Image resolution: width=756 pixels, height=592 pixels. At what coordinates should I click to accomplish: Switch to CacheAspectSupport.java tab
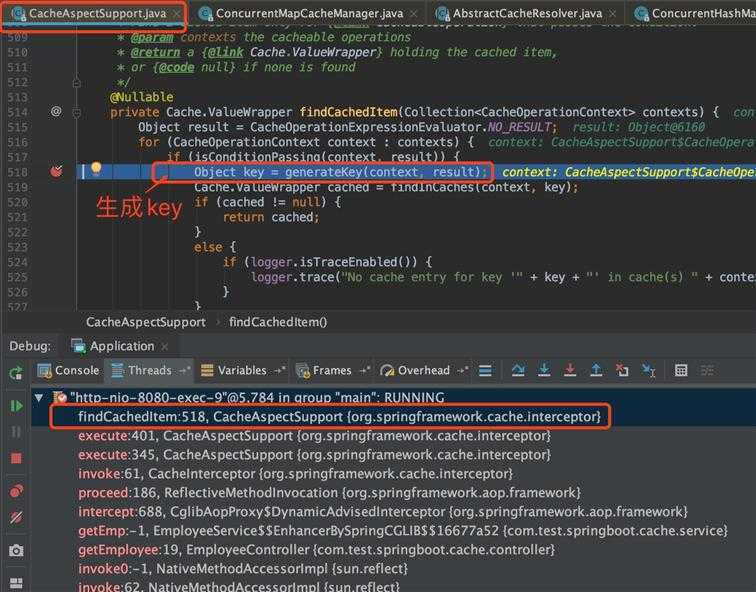coord(93,13)
